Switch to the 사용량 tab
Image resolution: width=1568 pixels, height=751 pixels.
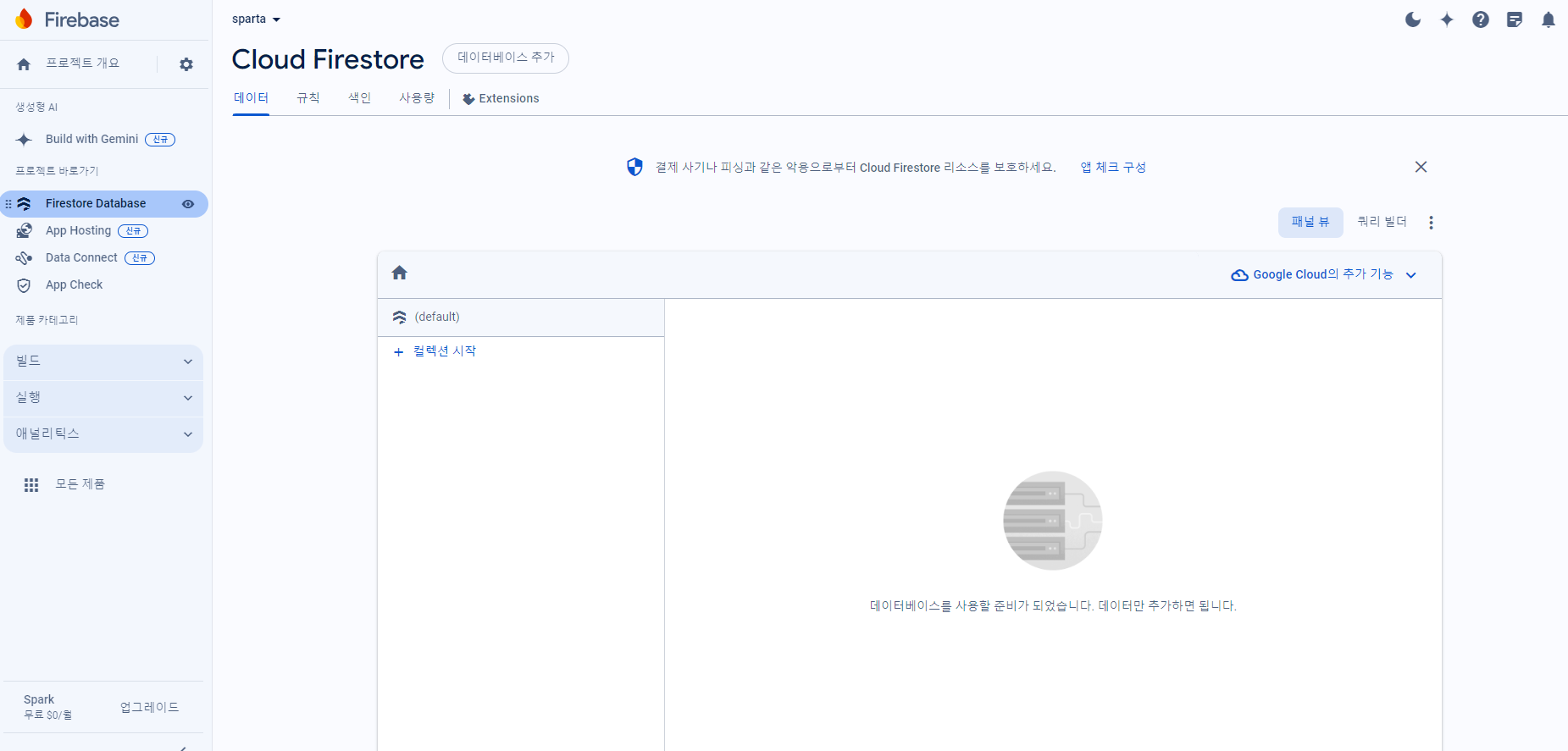(x=417, y=98)
